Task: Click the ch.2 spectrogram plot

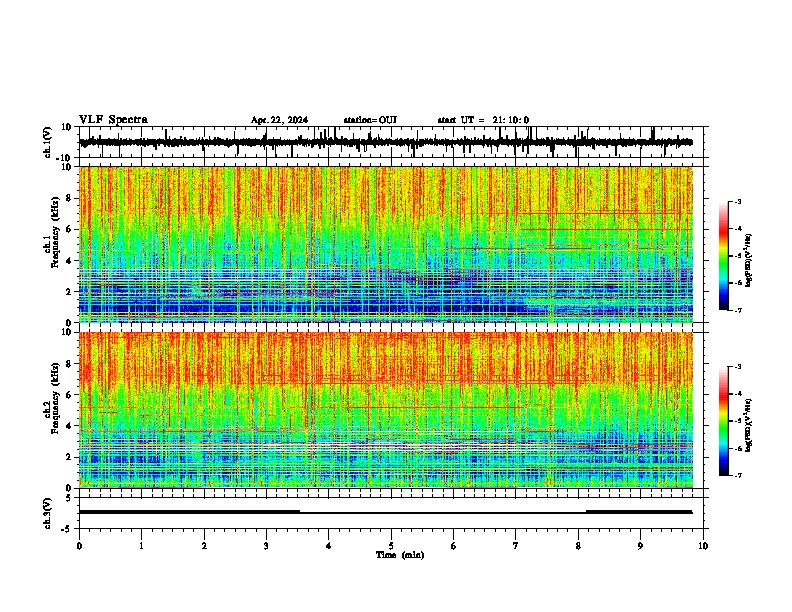Action: 386,410
